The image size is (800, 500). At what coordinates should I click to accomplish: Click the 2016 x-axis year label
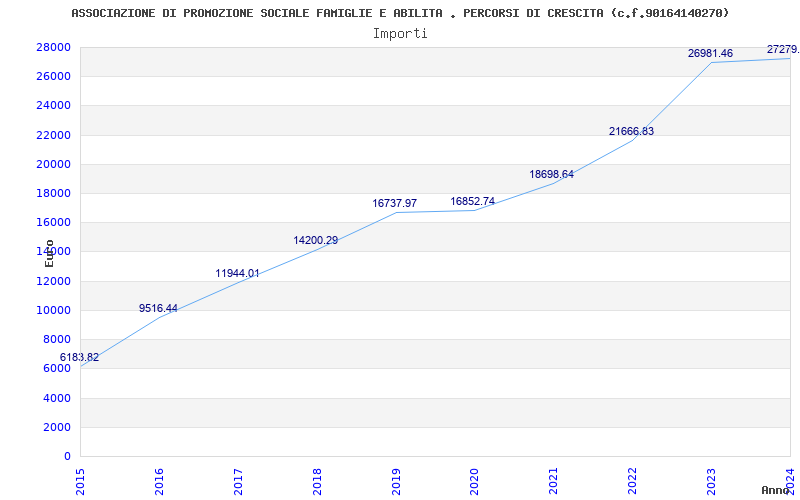click(159, 482)
